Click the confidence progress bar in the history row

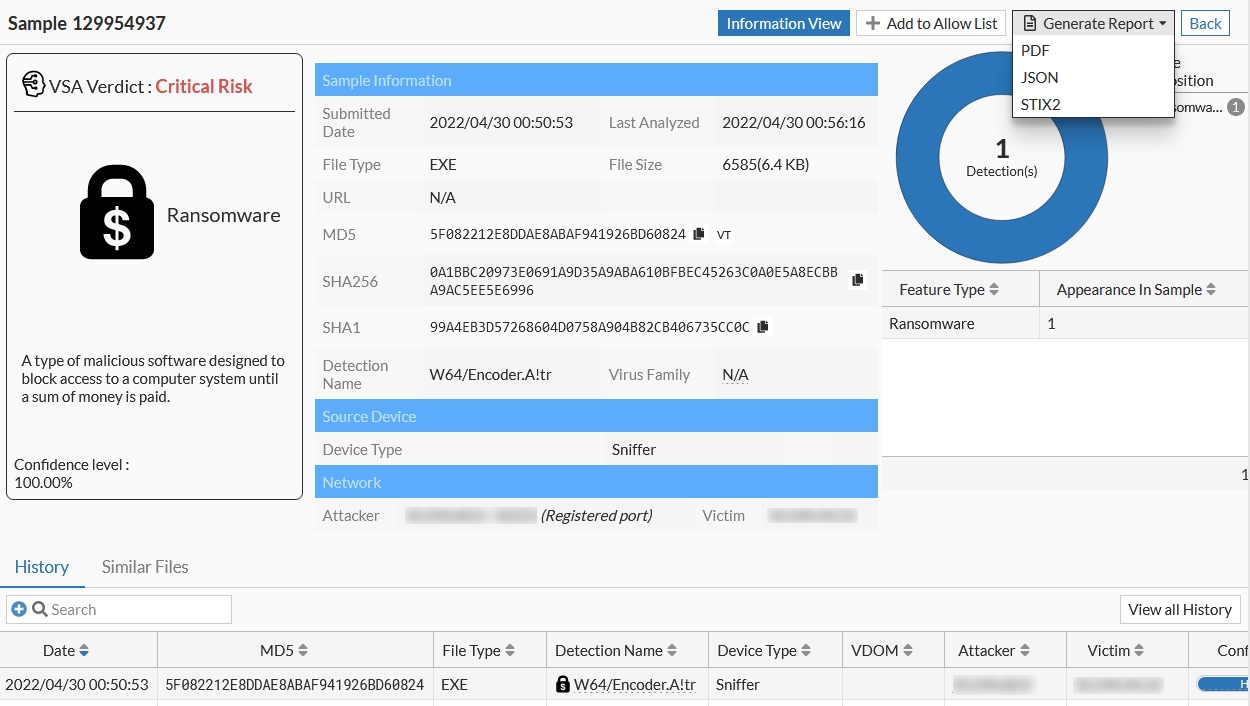(1229, 684)
